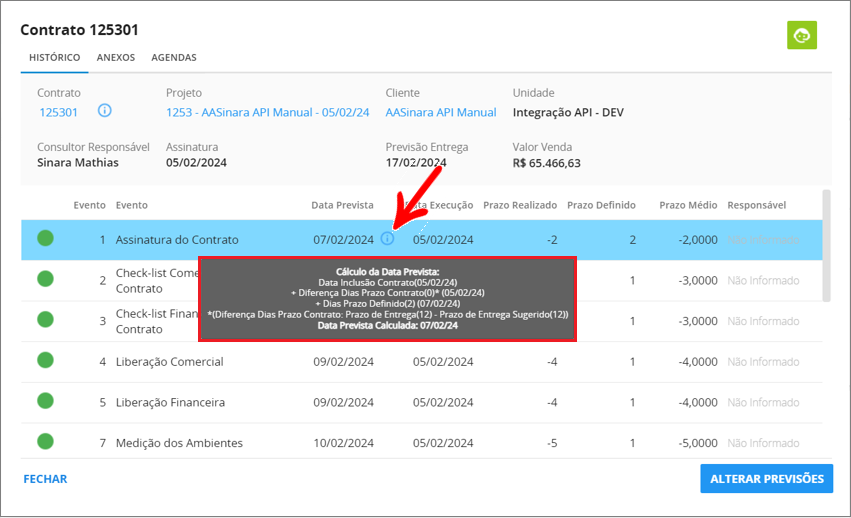
Task: Click green status dot for Liberação Comercial
Action: pos(46,361)
